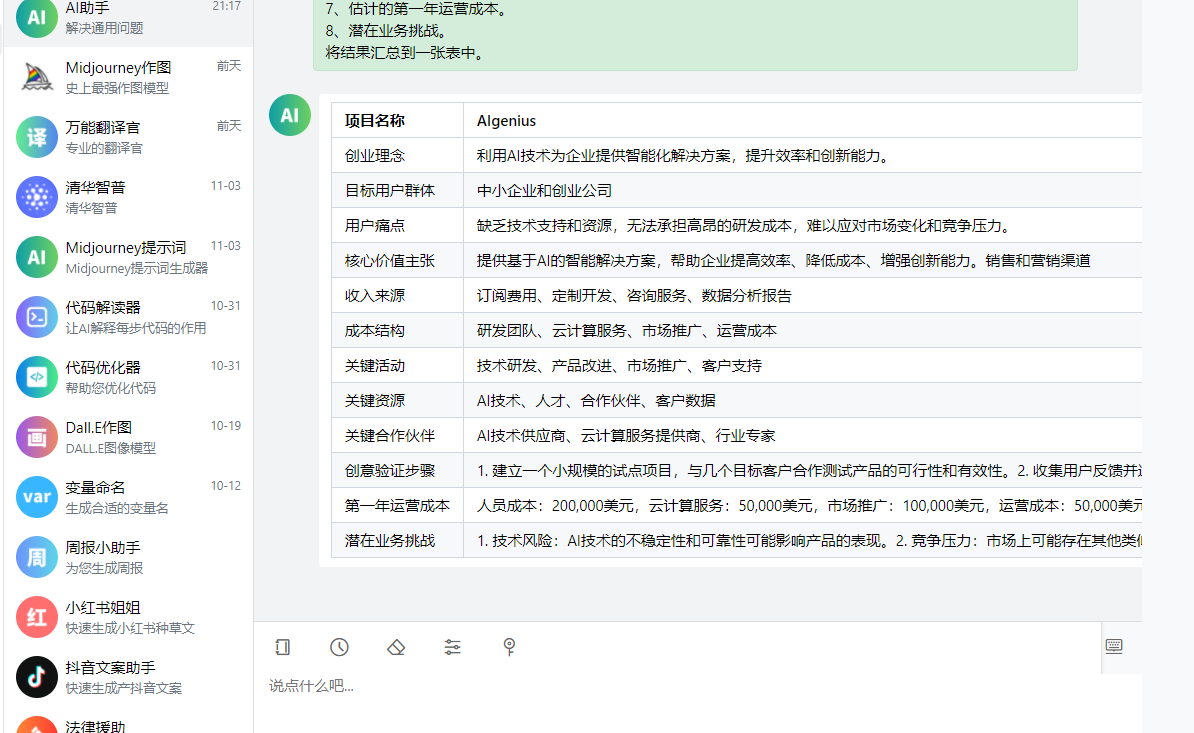
Task: Click the 项目名称 header cell
Action: (397, 120)
